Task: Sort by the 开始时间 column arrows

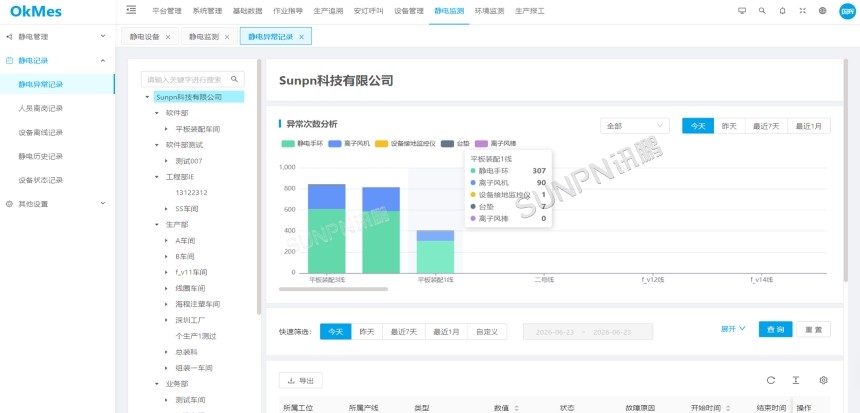Action: pyautogui.click(x=728, y=408)
